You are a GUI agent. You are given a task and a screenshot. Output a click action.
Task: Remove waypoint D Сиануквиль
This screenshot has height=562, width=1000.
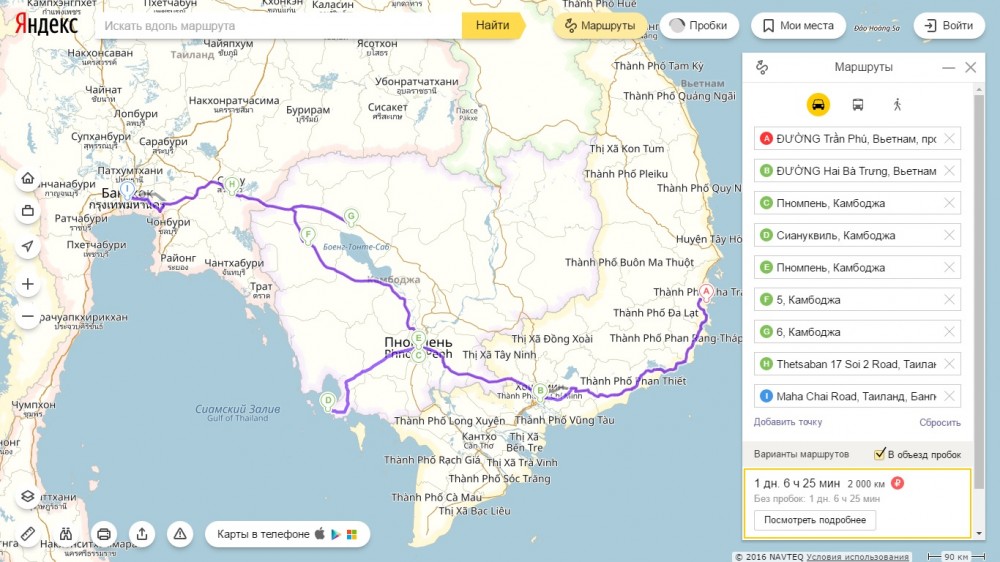click(x=950, y=235)
